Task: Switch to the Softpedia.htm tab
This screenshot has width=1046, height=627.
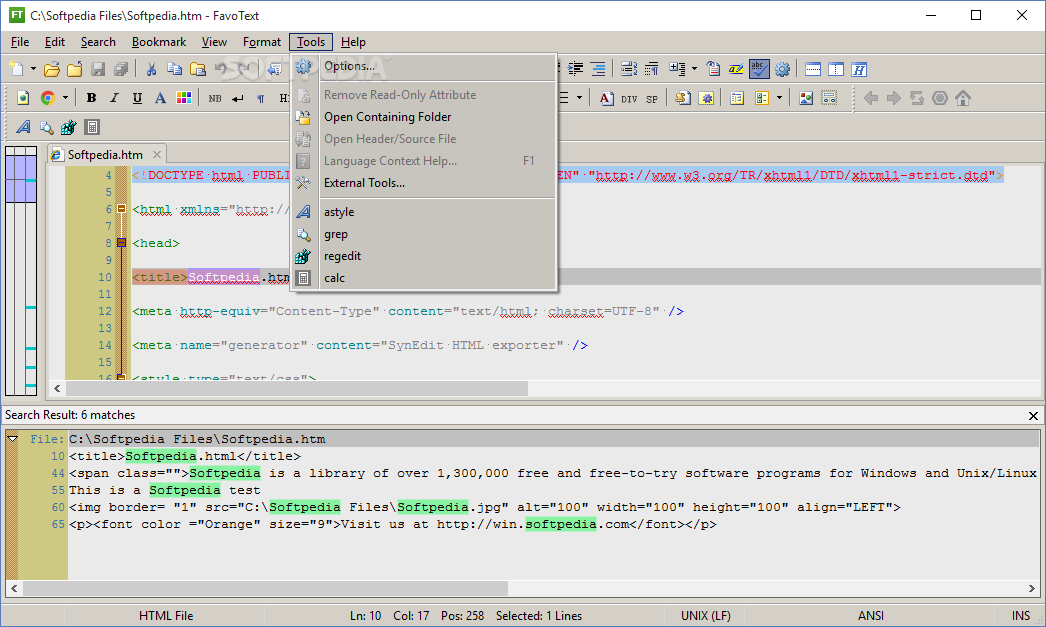Action: coord(105,155)
